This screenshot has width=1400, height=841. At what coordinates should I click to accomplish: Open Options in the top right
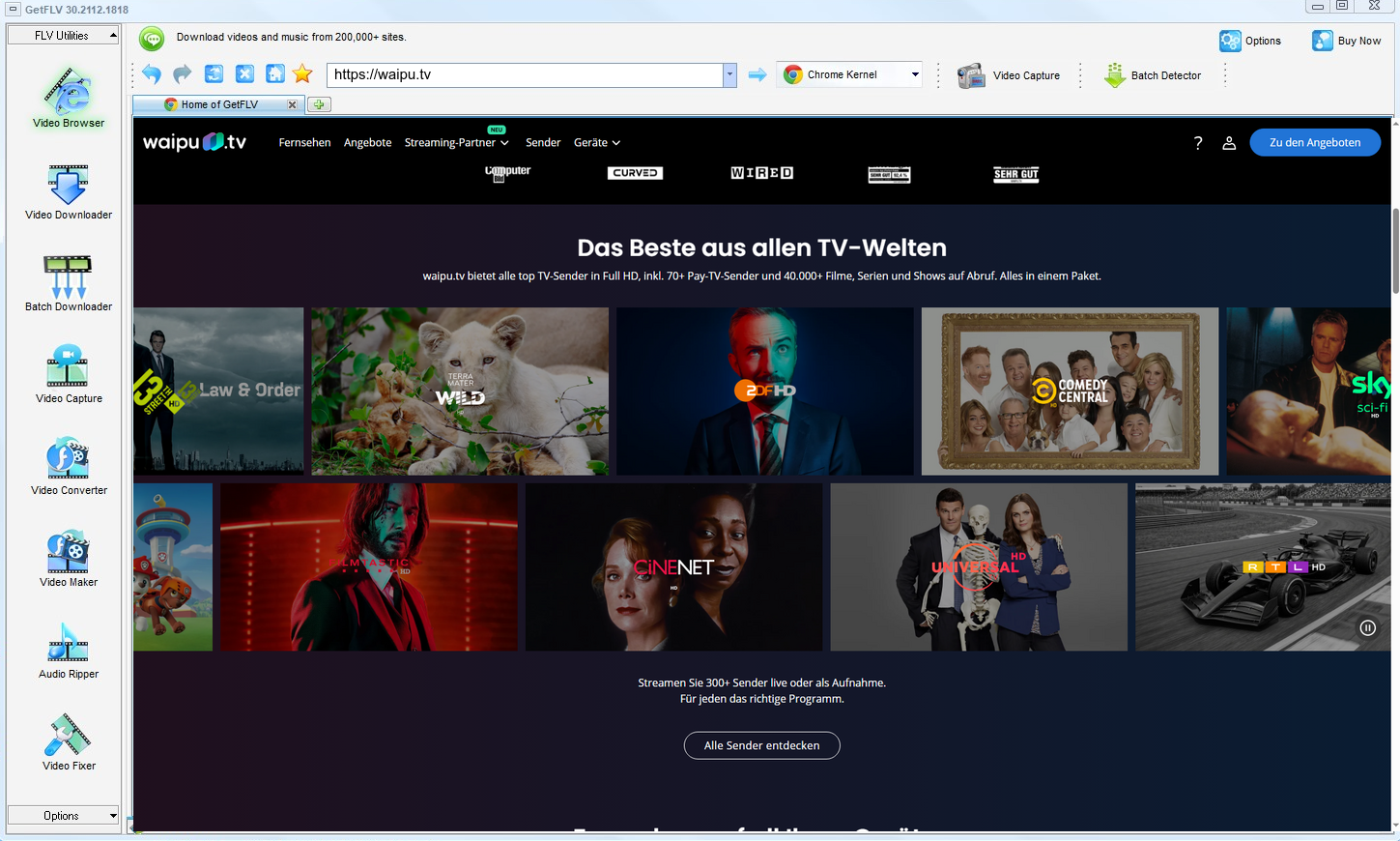(1250, 41)
